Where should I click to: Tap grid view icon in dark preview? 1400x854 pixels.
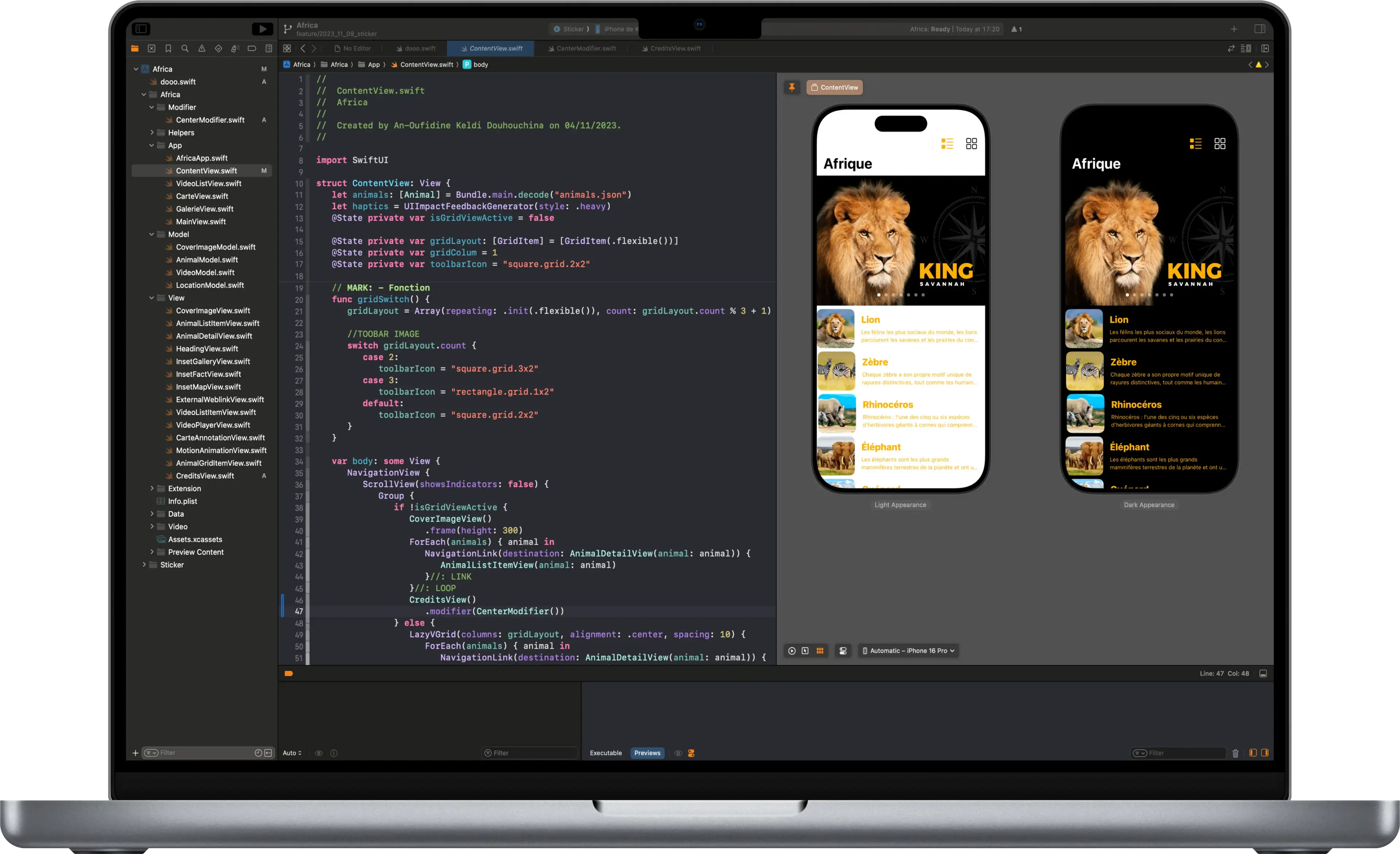point(1220,144)
